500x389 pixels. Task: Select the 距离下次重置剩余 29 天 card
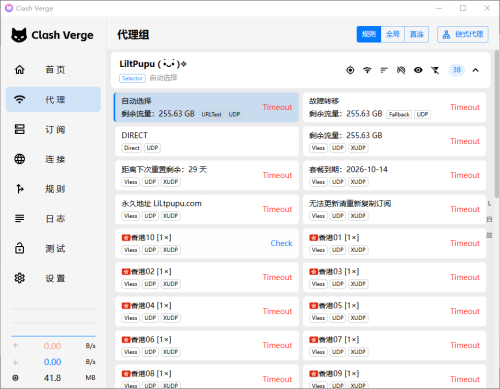pyautogui.click(x=207, y=175)
